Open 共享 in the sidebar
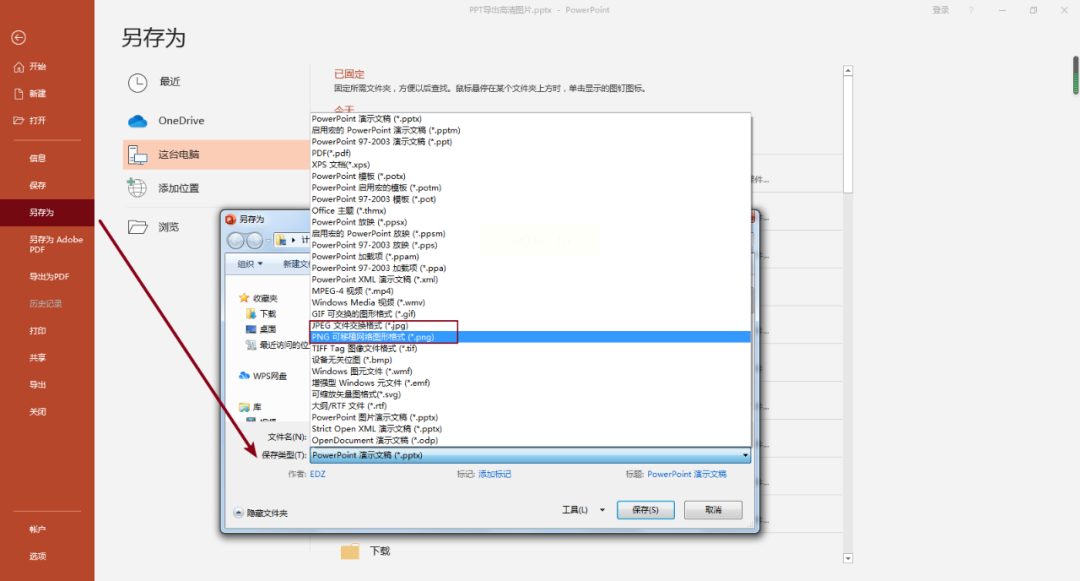This screenshot has height=581, width=1080. click(x=38, y=358)
